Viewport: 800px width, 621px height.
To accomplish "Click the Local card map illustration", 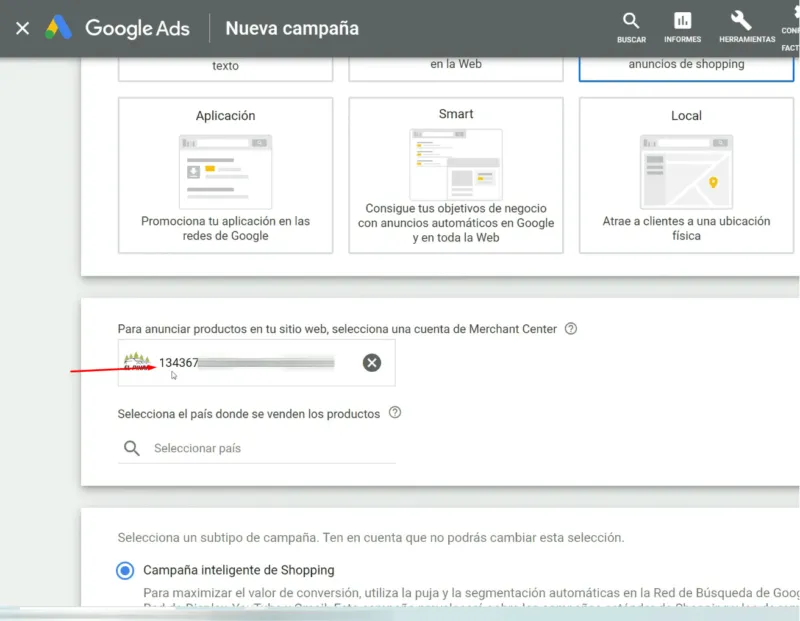I will (x=686, y=172).
